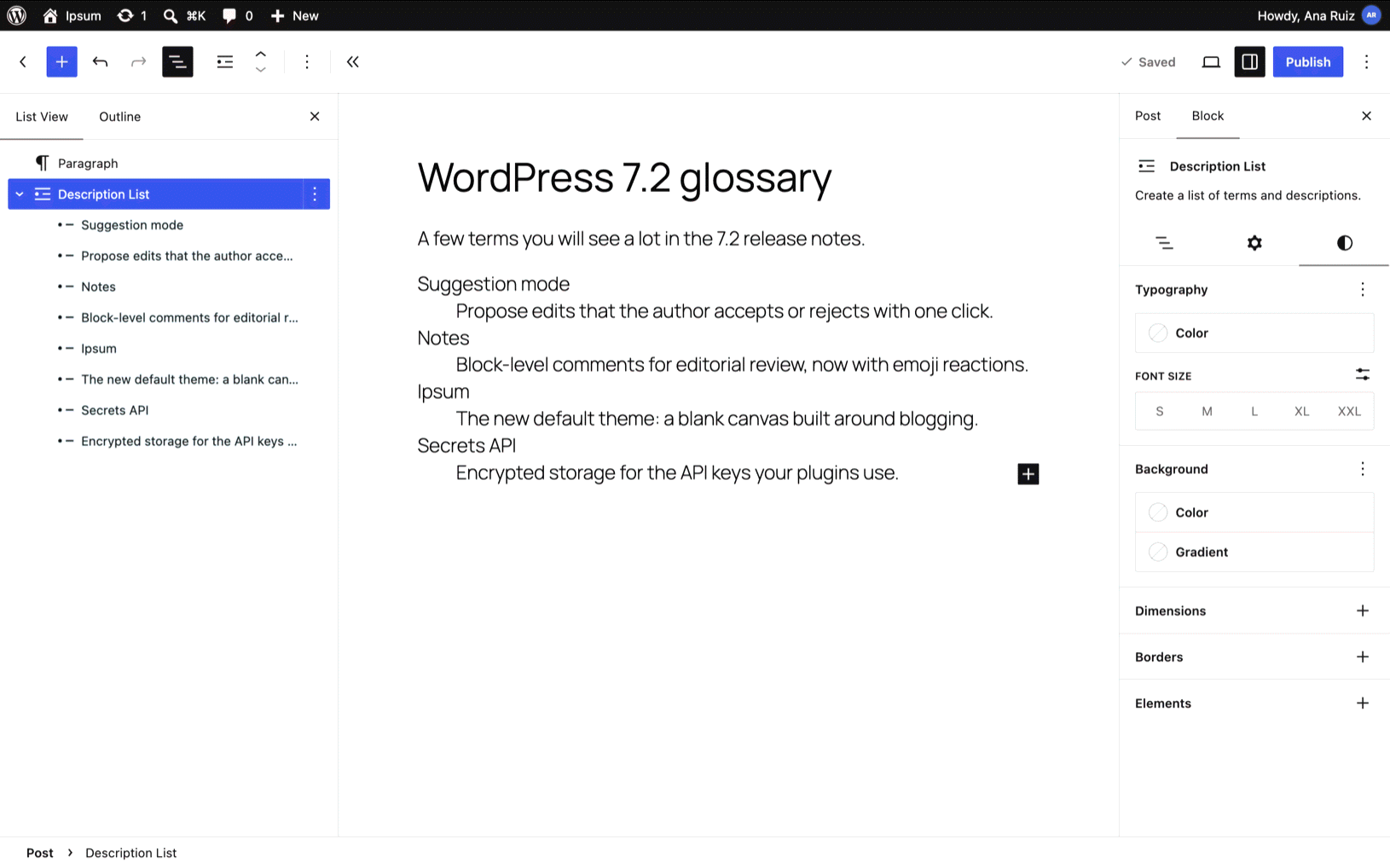Click the post title WordPress 7.2 glossary
Viewport: 1390px width, 868px height.
coord(624,177)
